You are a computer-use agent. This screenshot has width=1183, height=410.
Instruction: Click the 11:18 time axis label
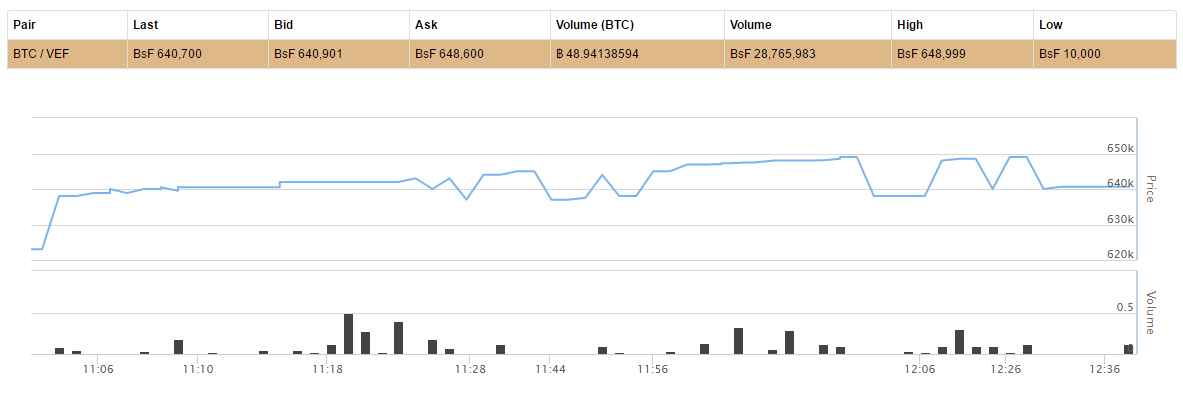[x=328, y=370]
